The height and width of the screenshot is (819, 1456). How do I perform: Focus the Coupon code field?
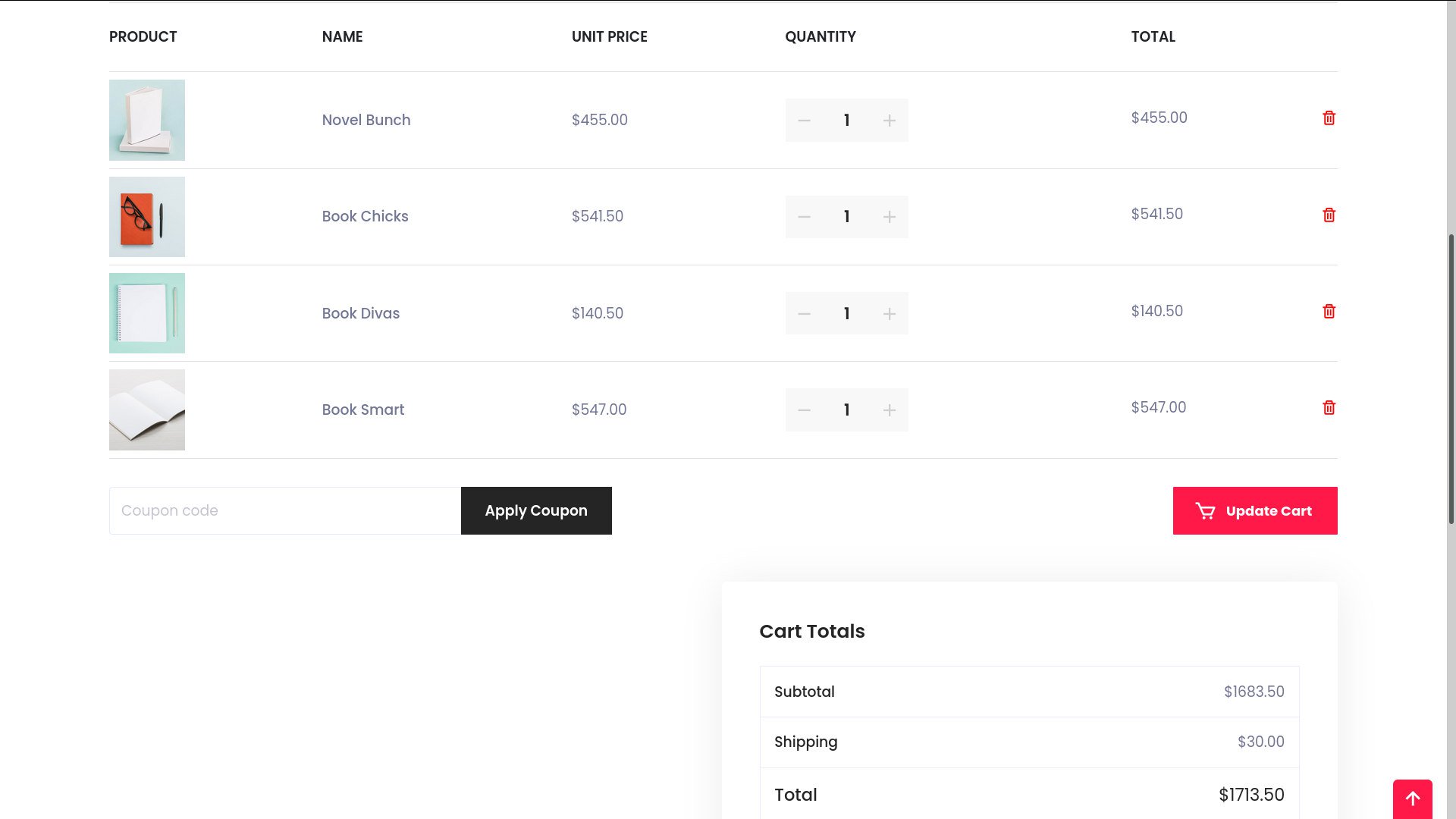(x=285, y=510)
